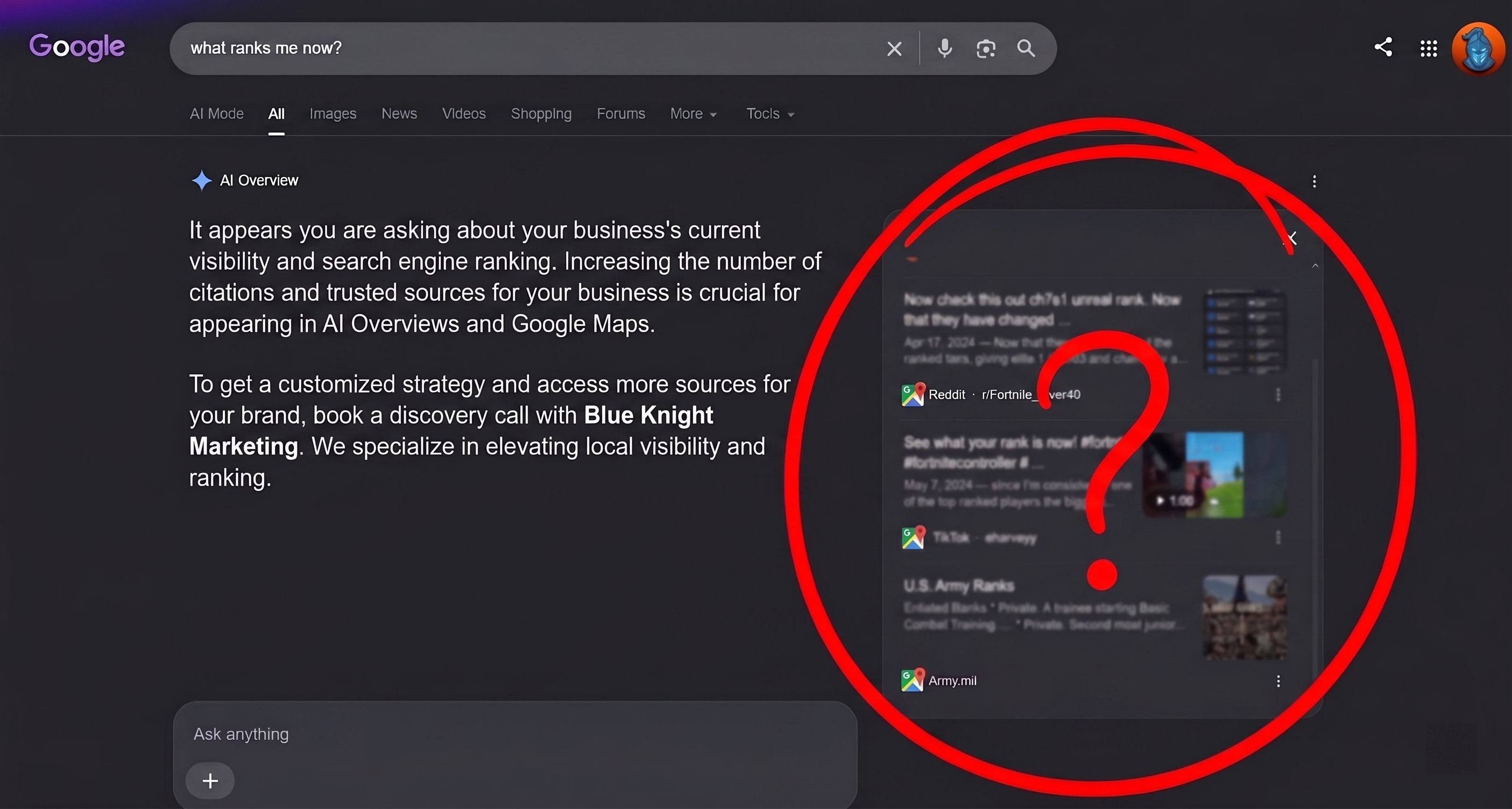Go to the Shopping tab

541,114
